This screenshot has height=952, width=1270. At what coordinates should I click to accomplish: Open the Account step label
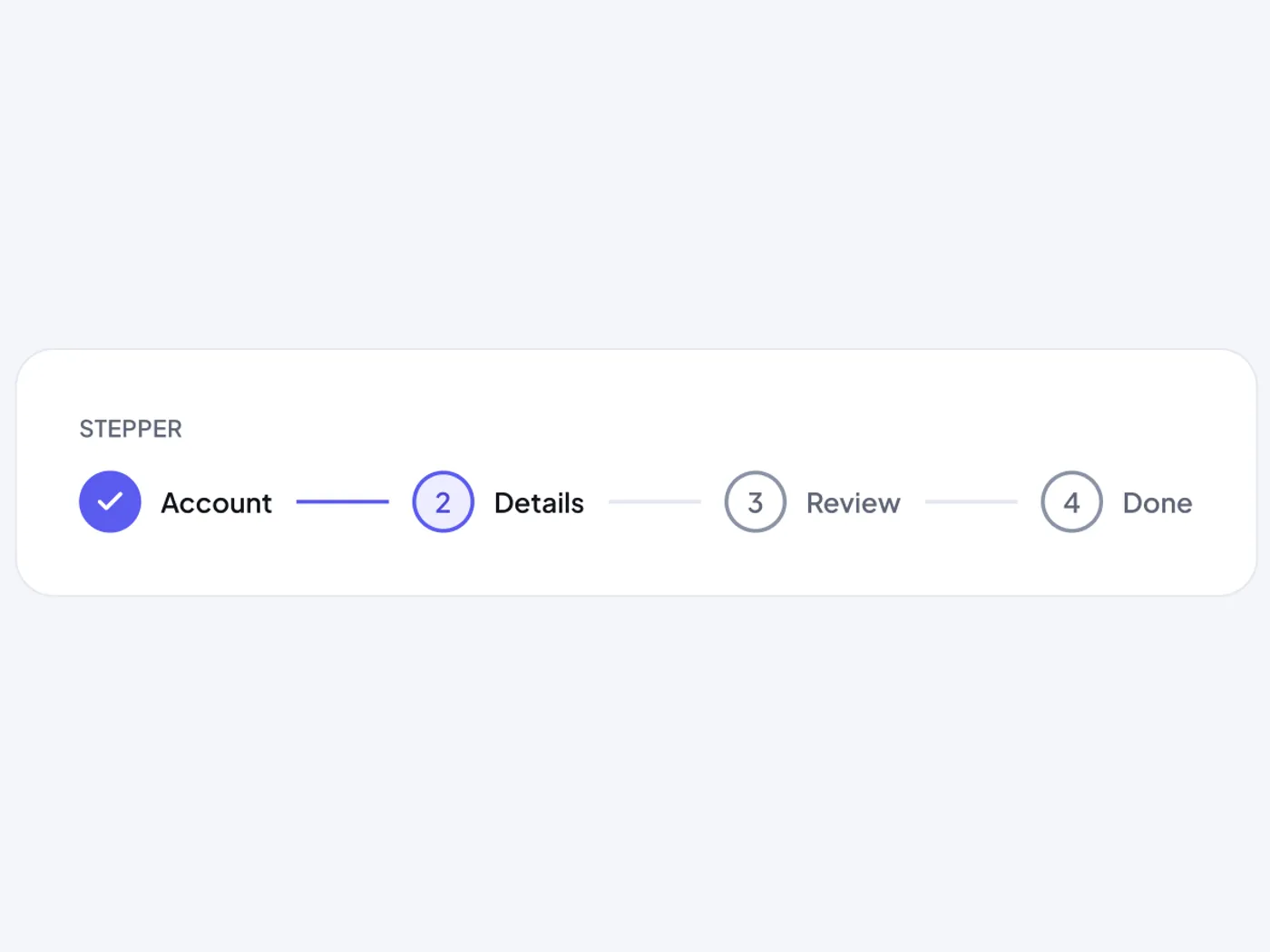click(216, 503)
